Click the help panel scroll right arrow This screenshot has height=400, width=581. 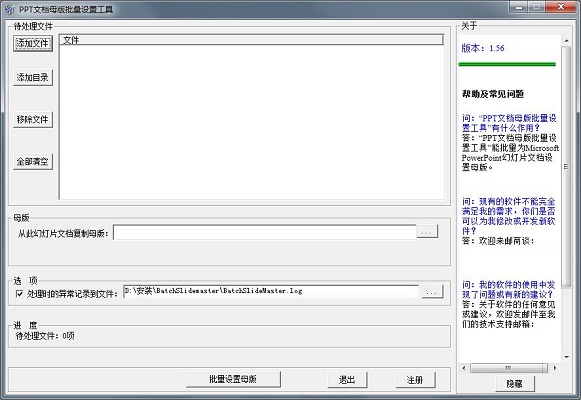click(x=555, y=368)
